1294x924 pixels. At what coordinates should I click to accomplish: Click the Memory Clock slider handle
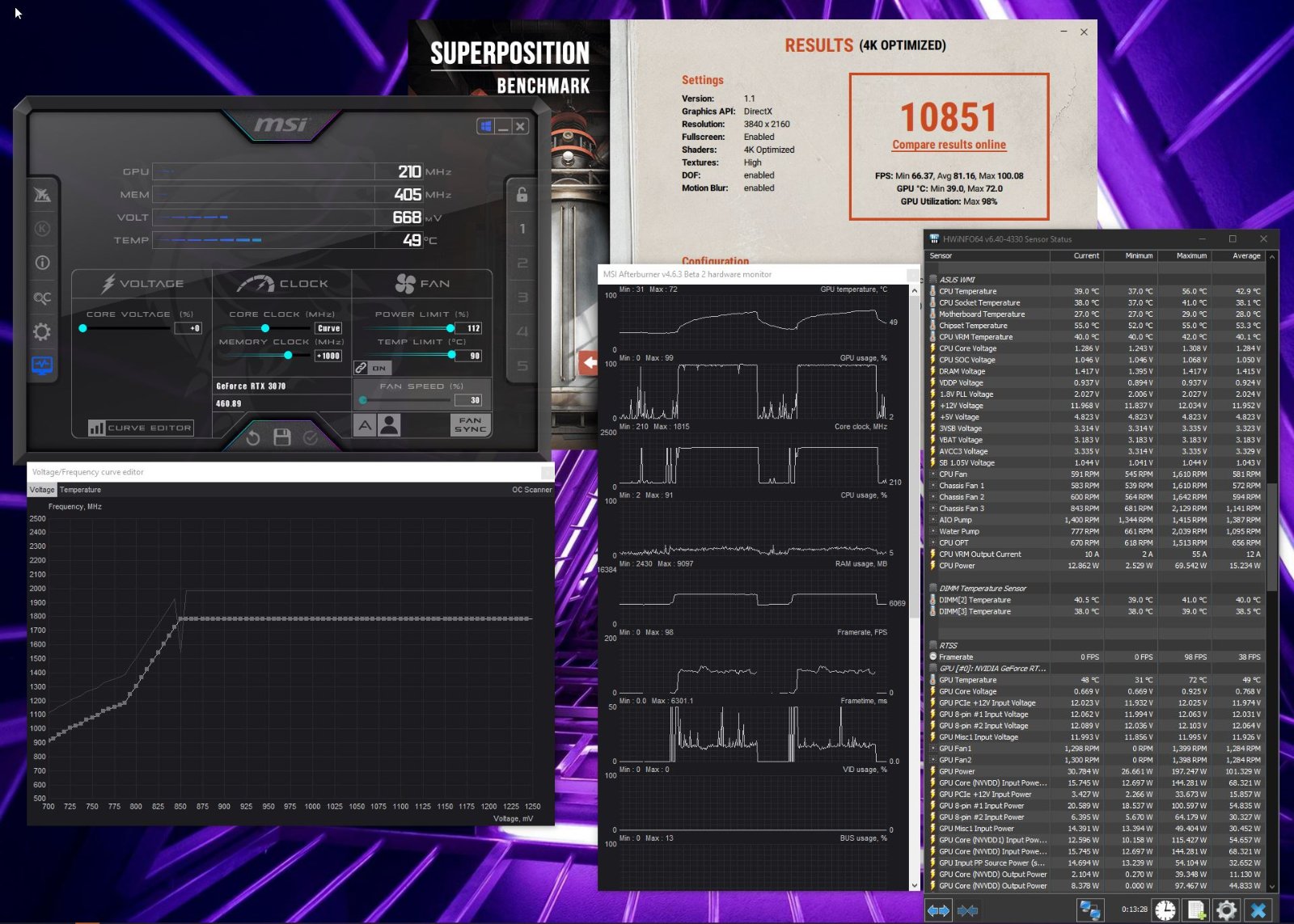[x=288, y=356]
